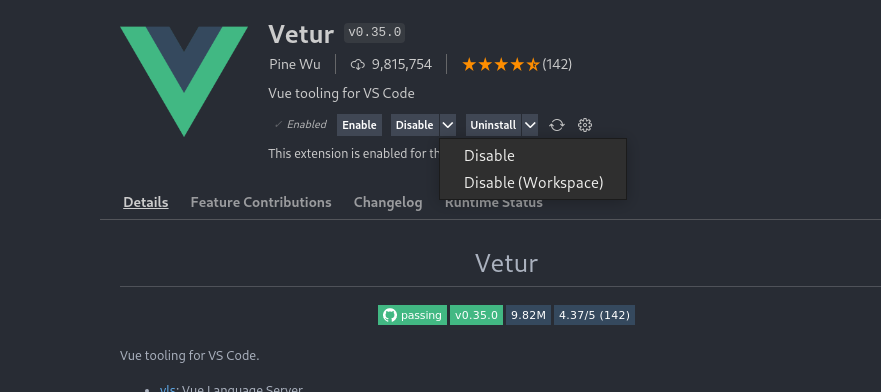Expand the Uninstall dropdown arrow
Viewport: 881px width, 392px height.
pos(530,125)
